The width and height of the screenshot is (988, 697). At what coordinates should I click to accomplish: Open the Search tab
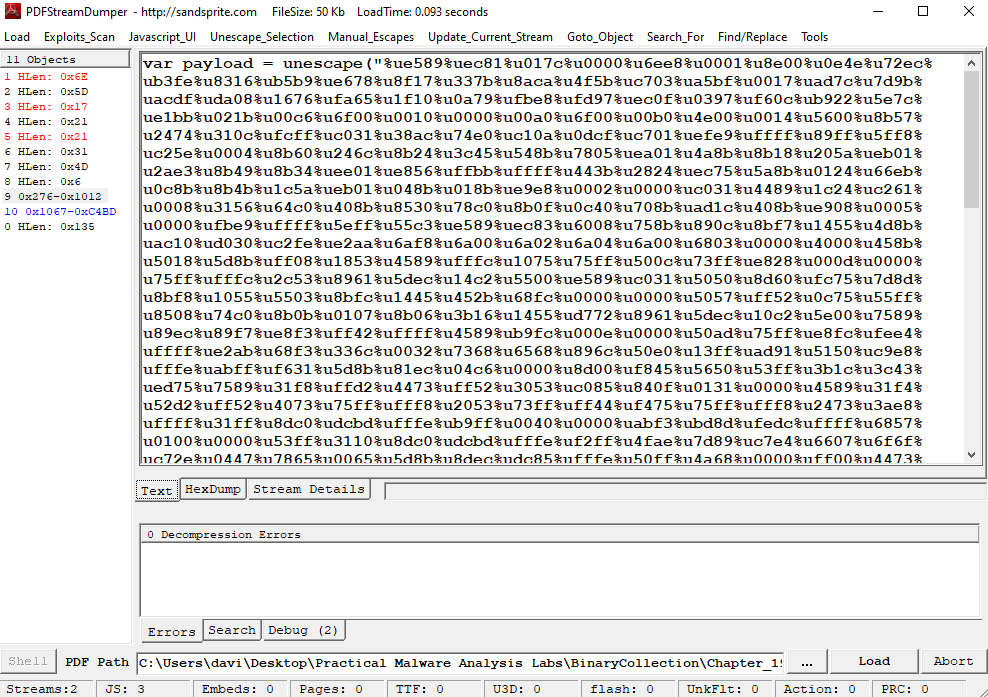[232, 630]
